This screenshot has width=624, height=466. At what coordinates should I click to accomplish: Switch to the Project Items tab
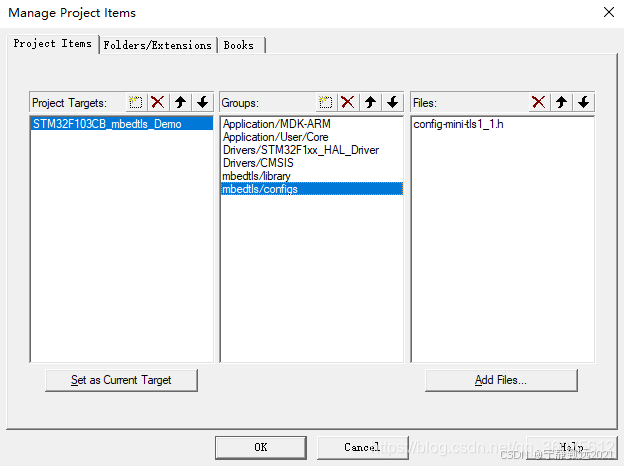(53, 43)
